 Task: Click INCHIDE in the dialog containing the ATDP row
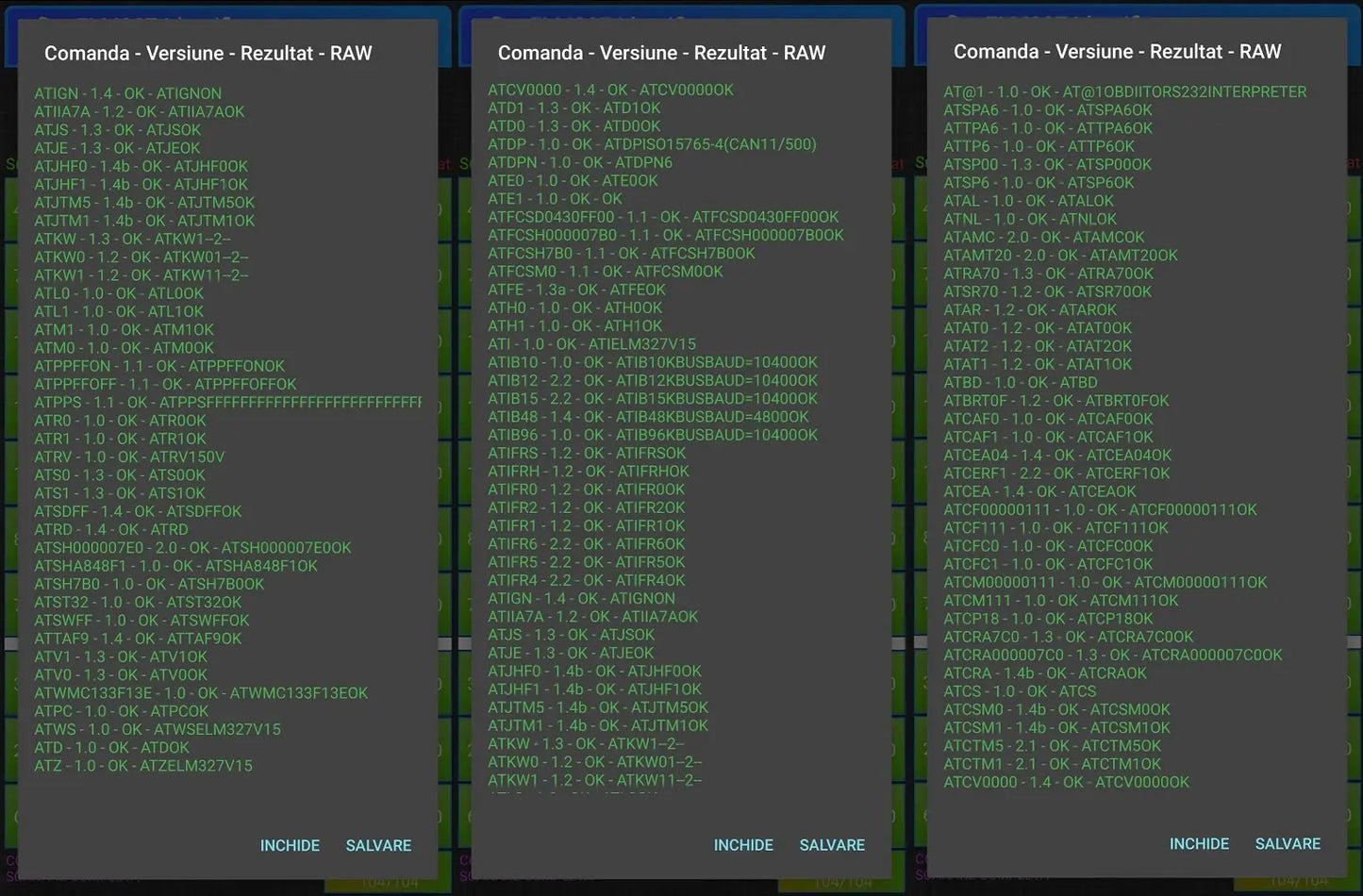click(743, 845)
